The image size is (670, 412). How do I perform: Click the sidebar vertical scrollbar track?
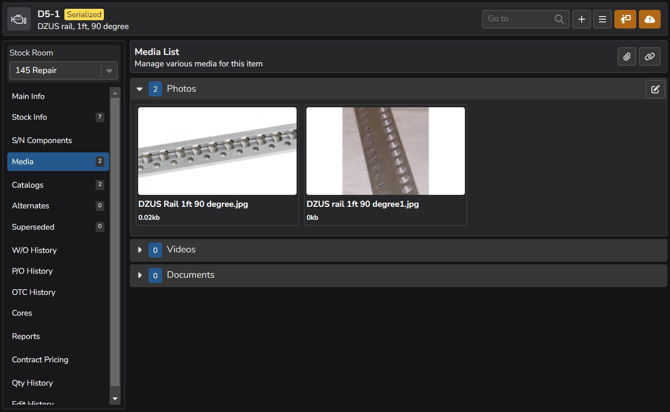[x=115, y=244]
